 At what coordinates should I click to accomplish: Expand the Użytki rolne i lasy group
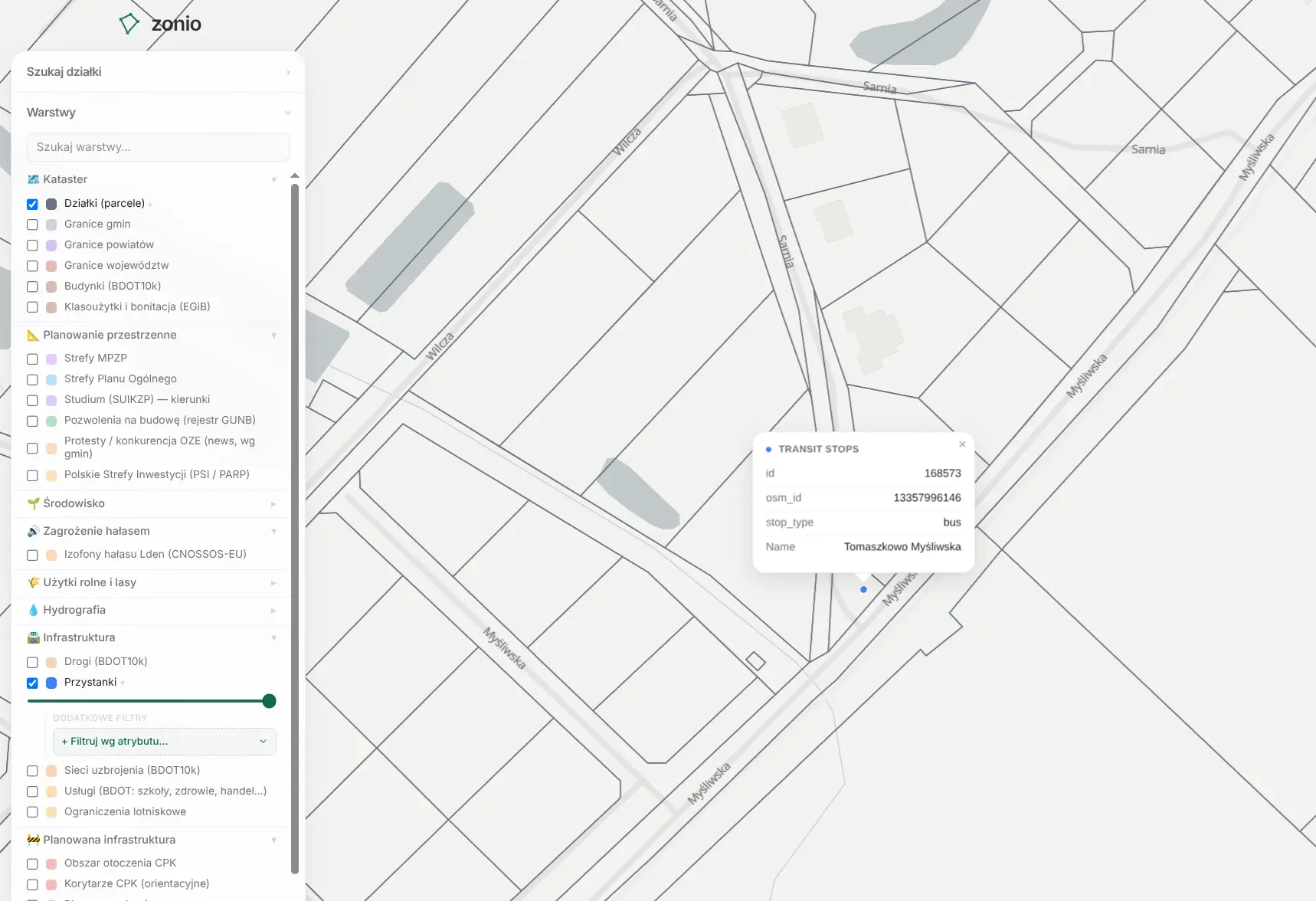[152, 582]
